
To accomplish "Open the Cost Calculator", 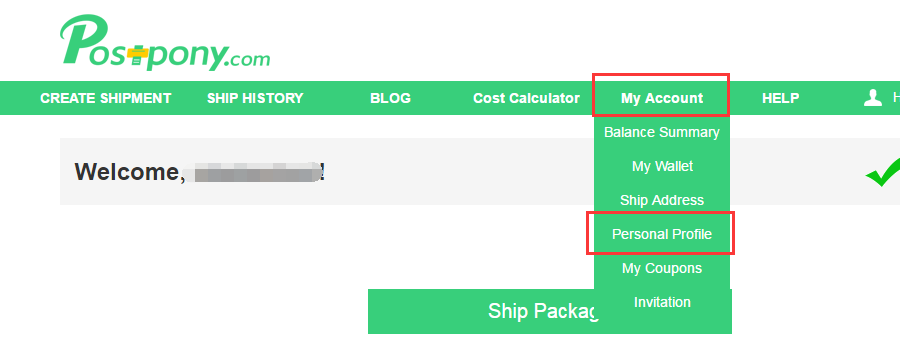I will pyautogui.click(x=526, y=98).
